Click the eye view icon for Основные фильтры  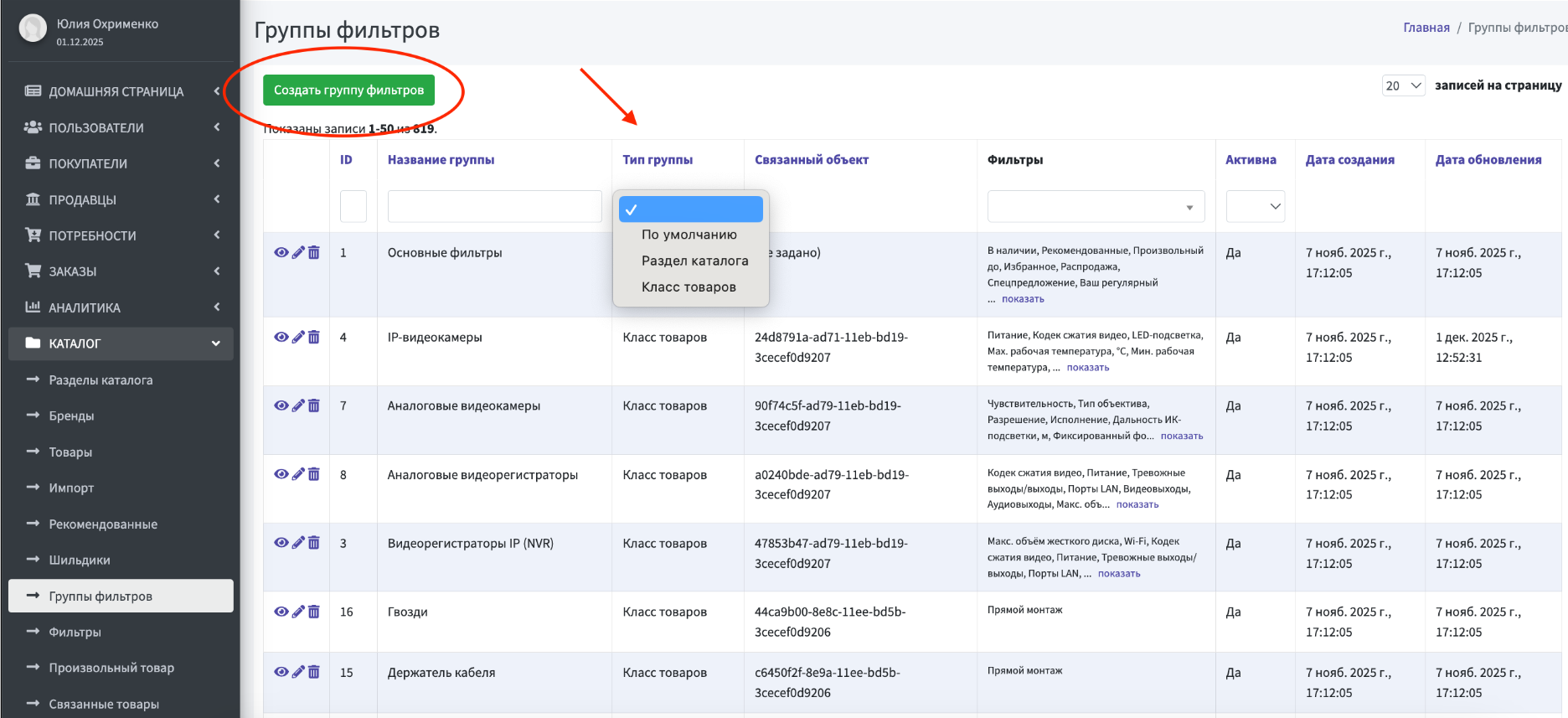[281, 252]
